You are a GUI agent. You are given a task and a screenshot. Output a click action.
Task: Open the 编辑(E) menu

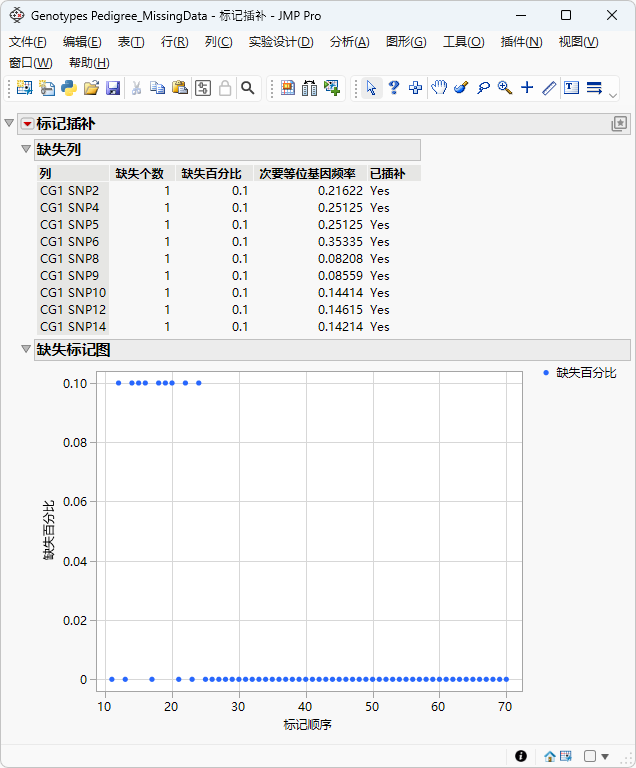[x=82, y=42]
